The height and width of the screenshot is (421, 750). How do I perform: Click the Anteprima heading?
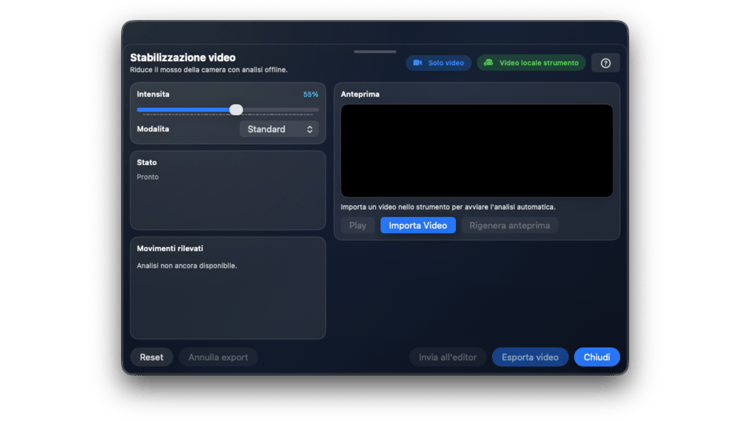coord(360,94)
